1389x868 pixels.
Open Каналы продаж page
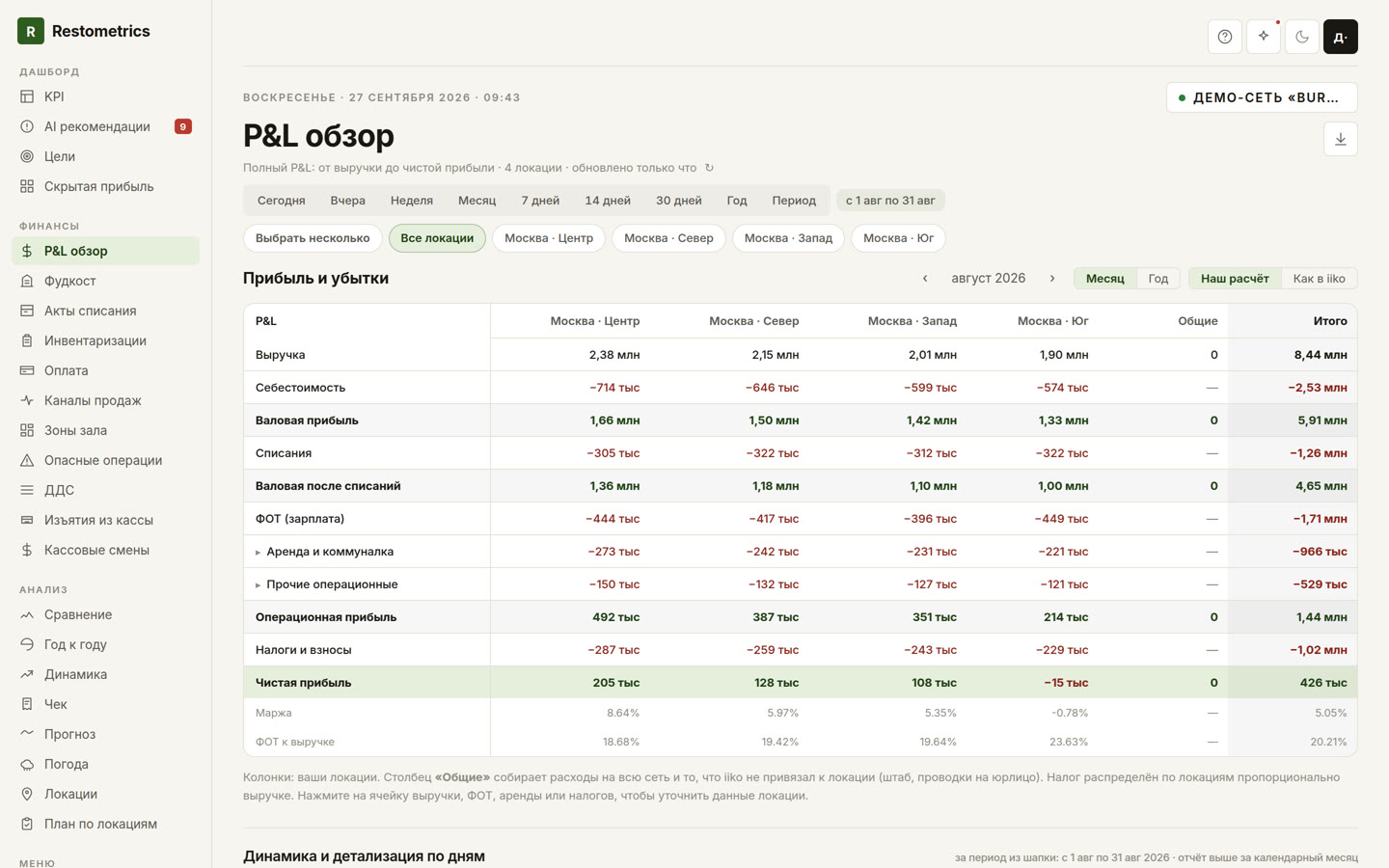[106, 400]
